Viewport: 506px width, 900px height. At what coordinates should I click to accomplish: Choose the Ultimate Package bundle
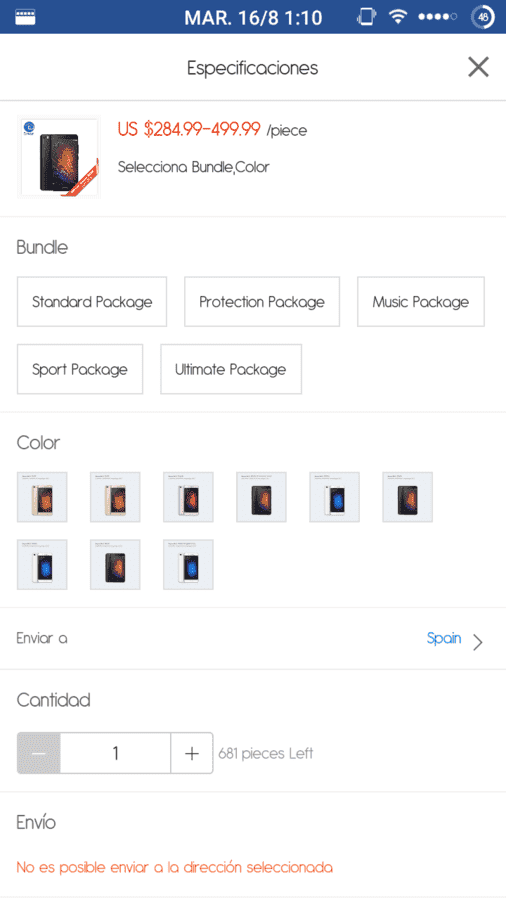(x=231, y=369)
